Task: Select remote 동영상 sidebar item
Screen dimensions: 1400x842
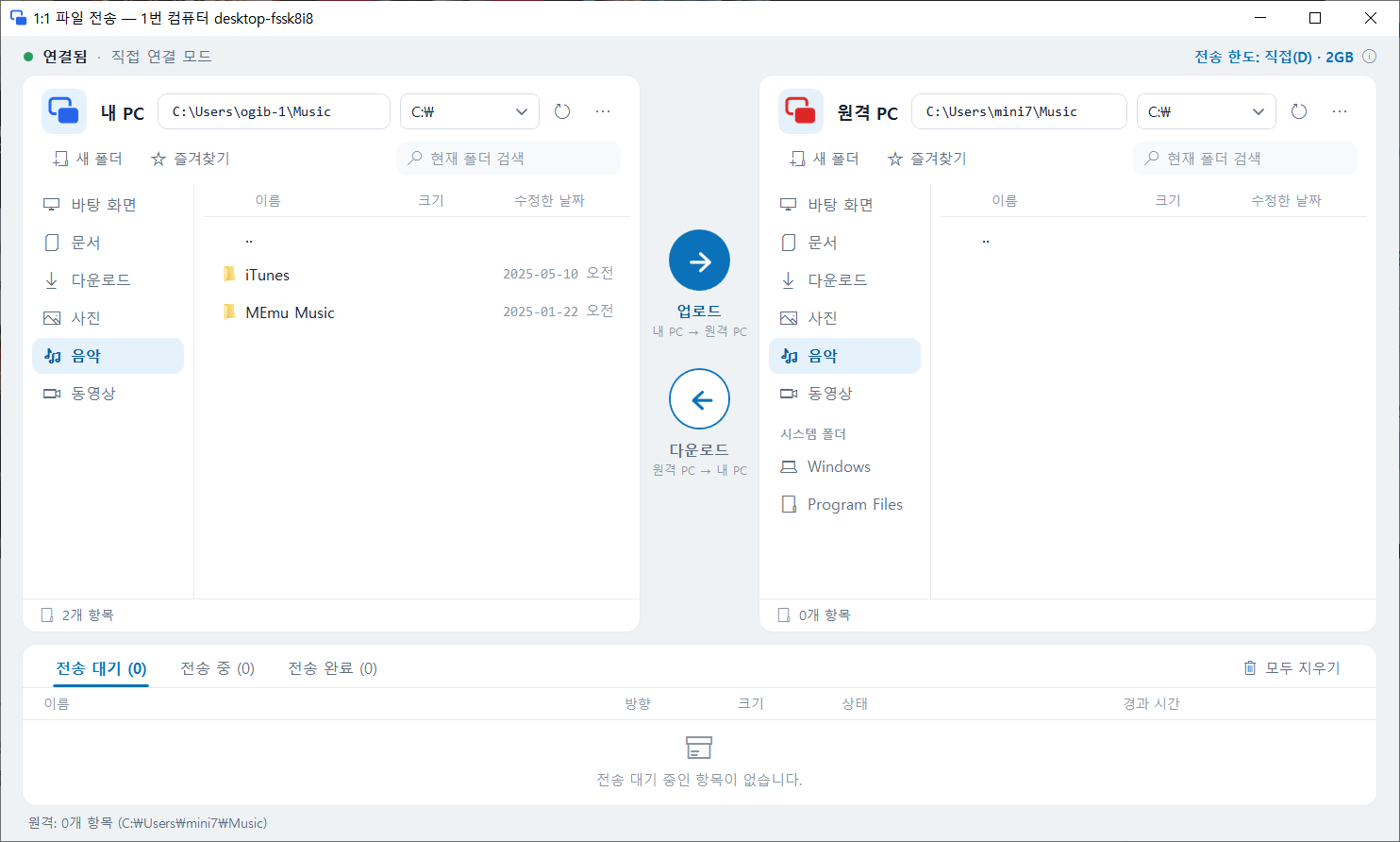Action: (845, 394)
